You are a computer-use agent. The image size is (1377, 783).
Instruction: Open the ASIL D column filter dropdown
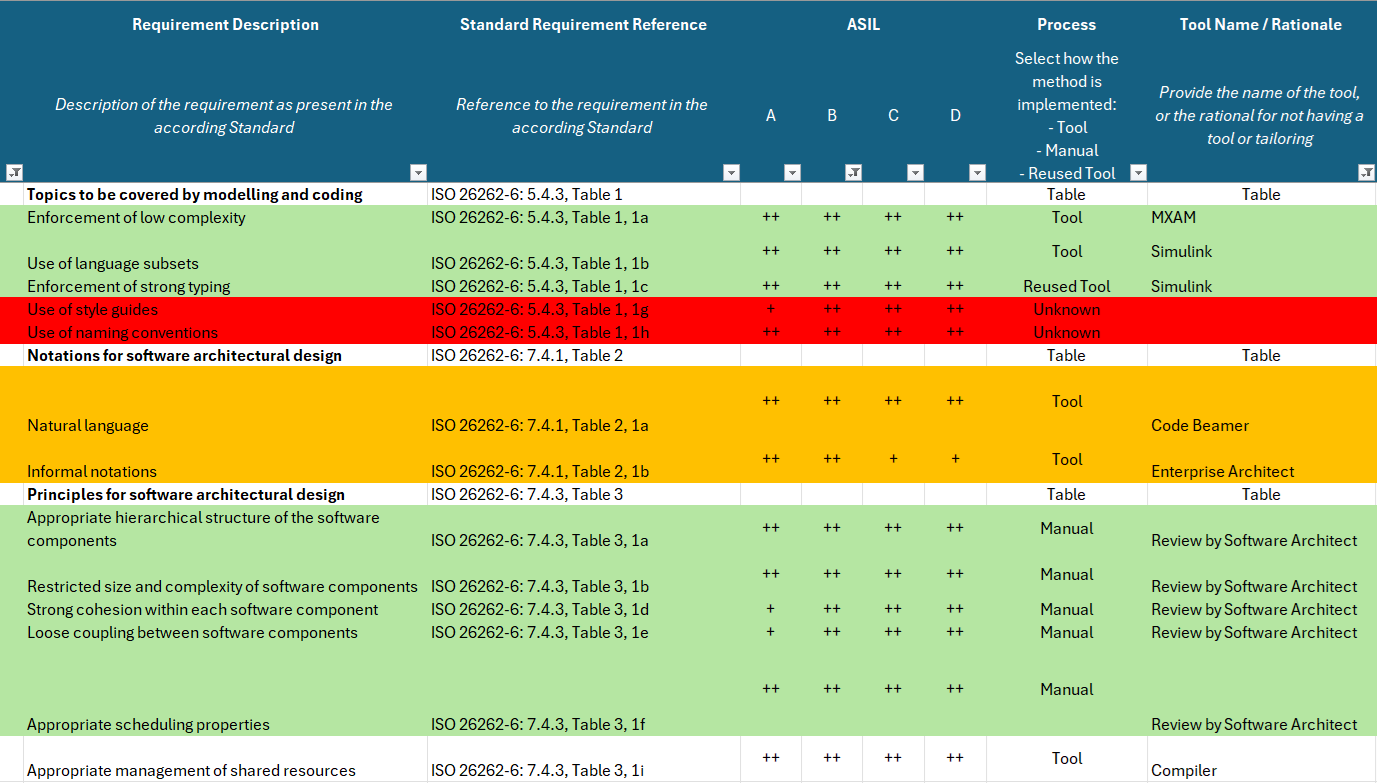(977, 173)
